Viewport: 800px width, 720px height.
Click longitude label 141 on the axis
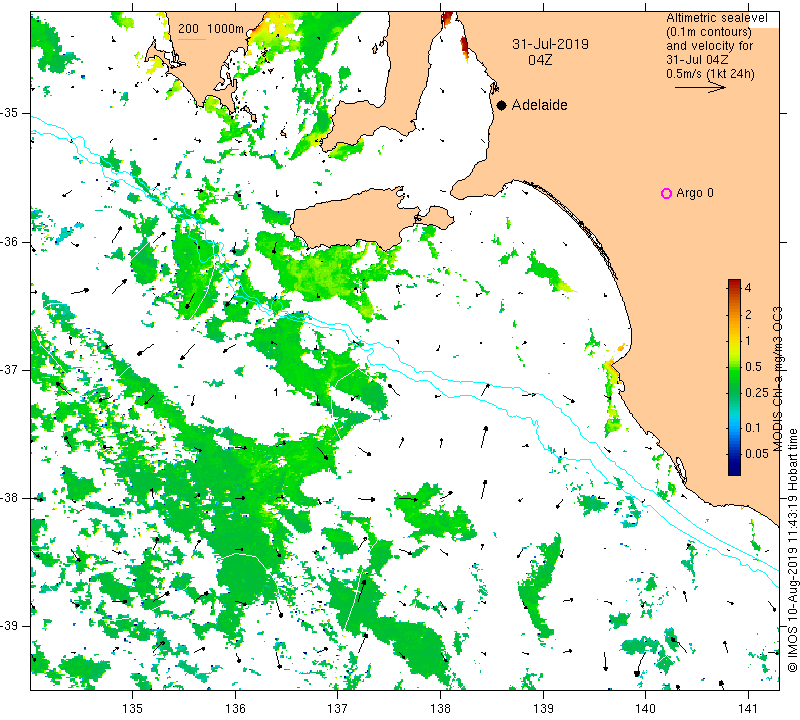point(748,708)
